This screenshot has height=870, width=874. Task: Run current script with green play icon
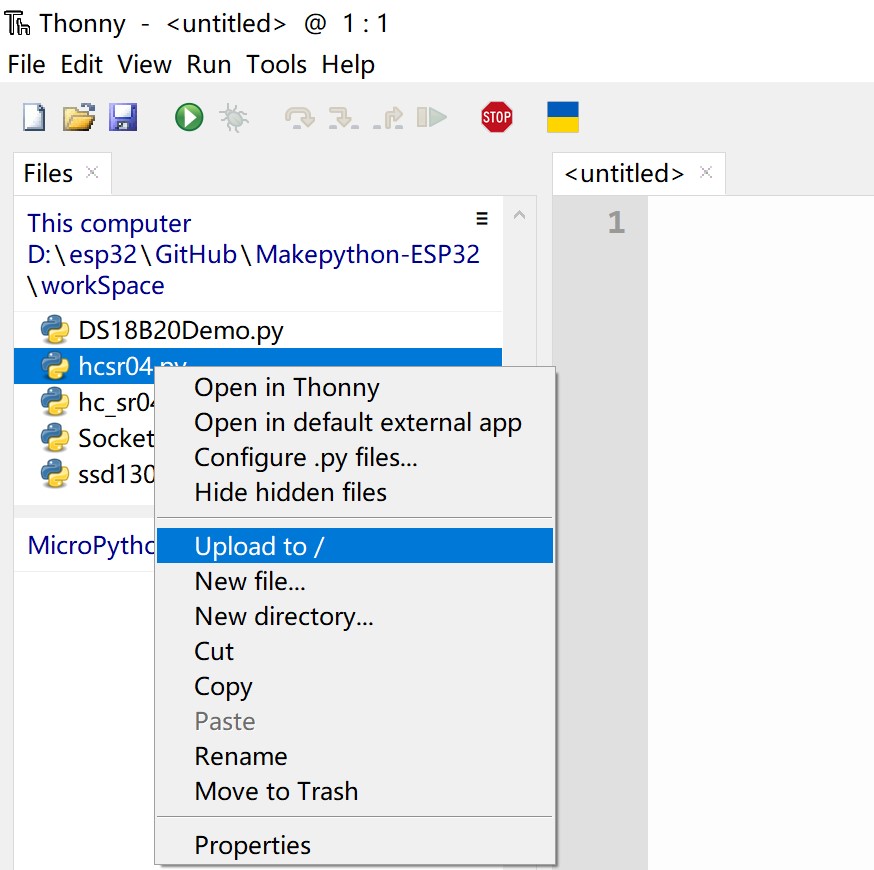(189, 118)
